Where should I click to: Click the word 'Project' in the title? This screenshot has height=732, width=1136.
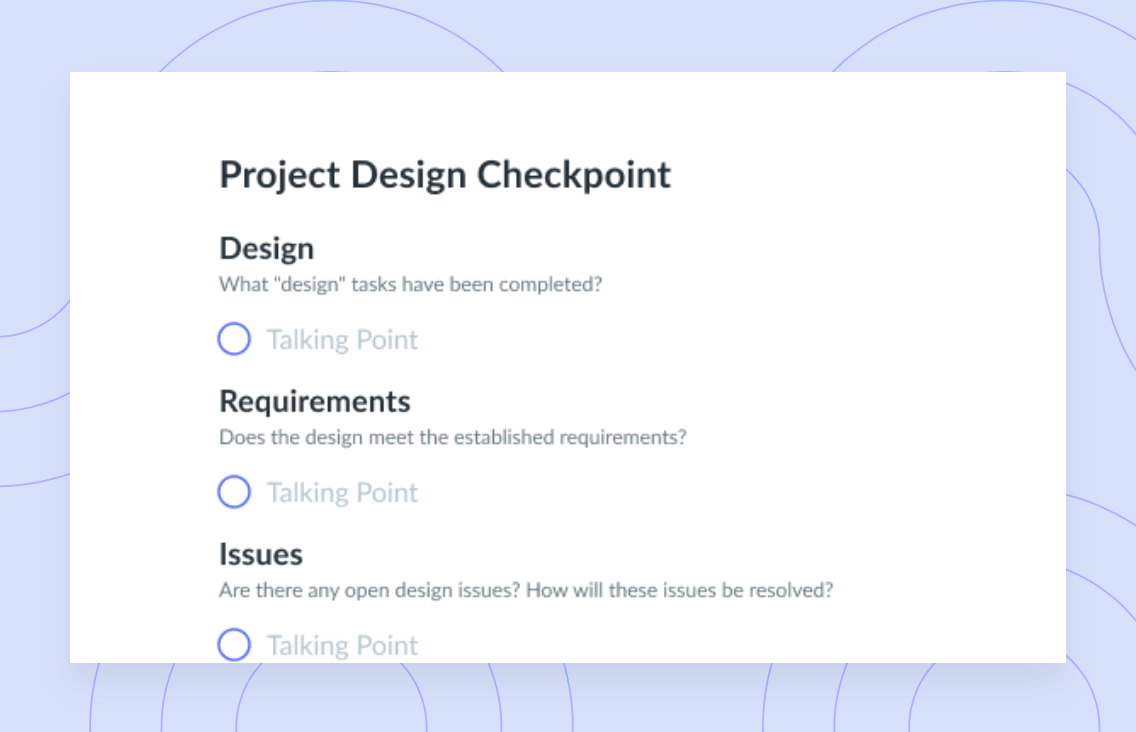(x=280, y=176)
